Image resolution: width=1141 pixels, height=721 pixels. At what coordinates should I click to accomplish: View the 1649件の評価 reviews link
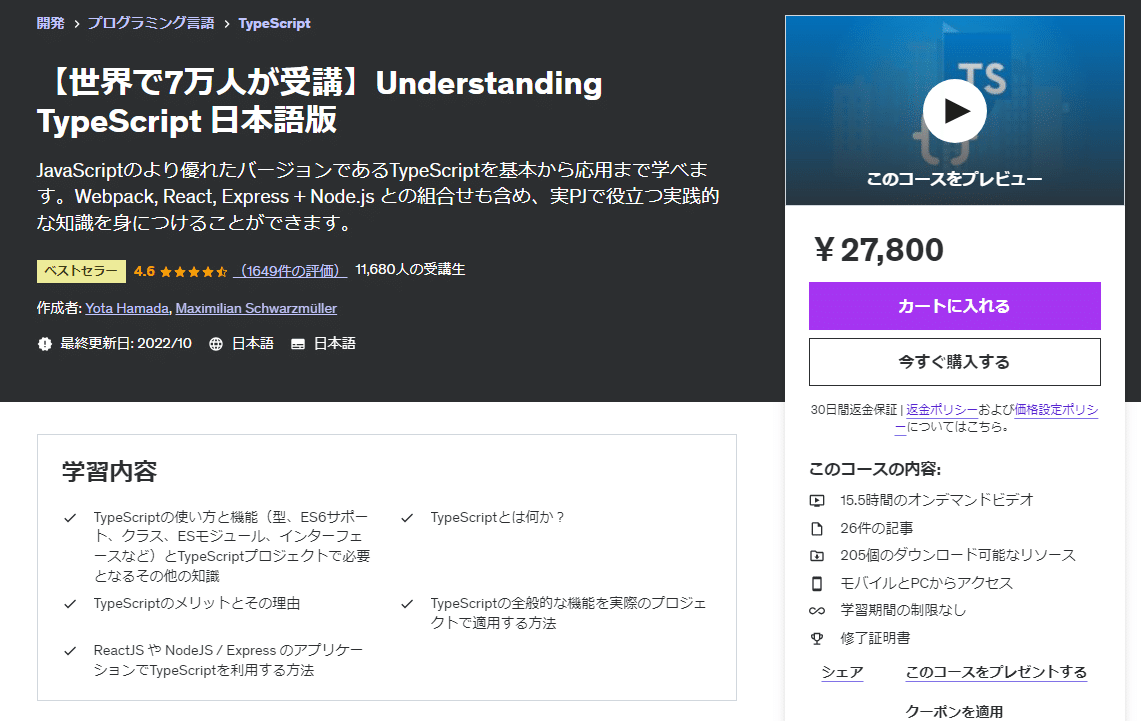(x=290, y=270)
